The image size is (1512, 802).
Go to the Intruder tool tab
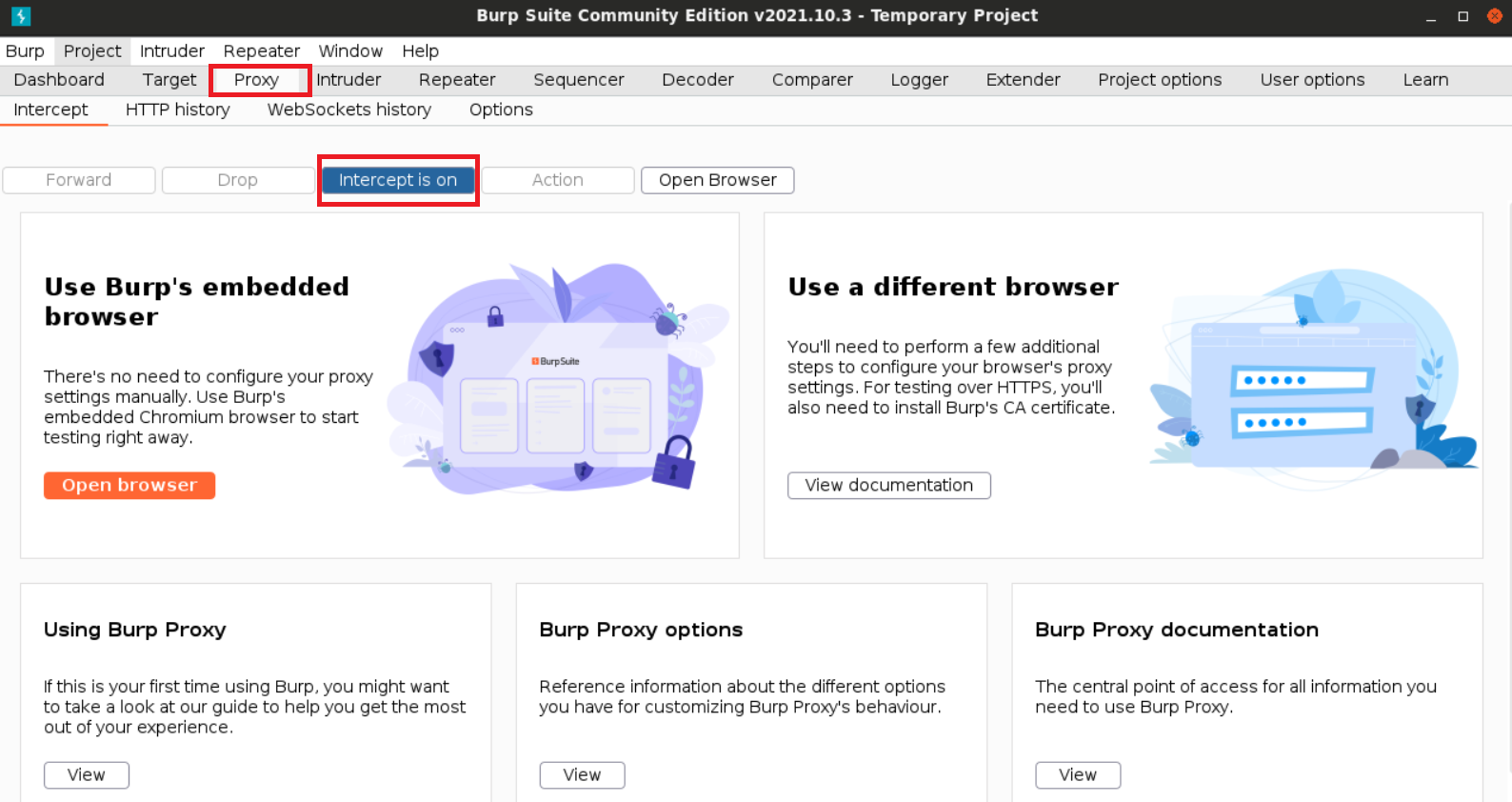(348, 80)
